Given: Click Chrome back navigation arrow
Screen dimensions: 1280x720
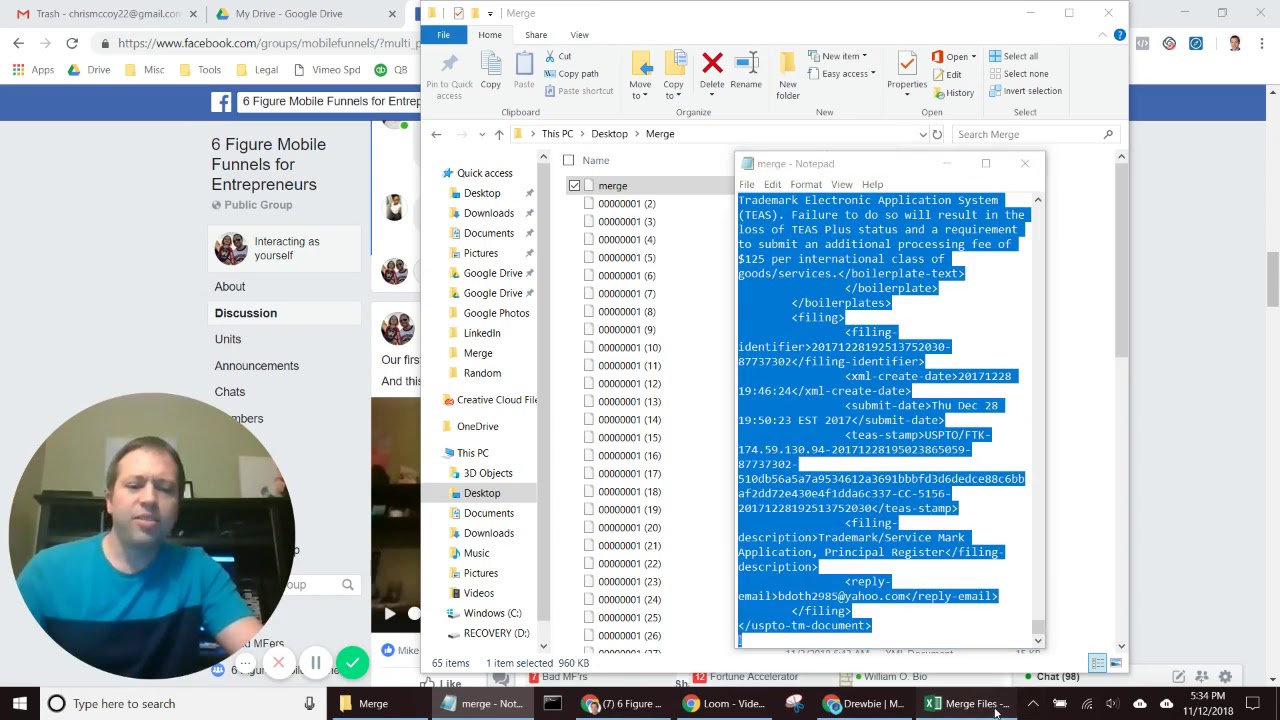Looking at the screenshot, I should 18,43.
